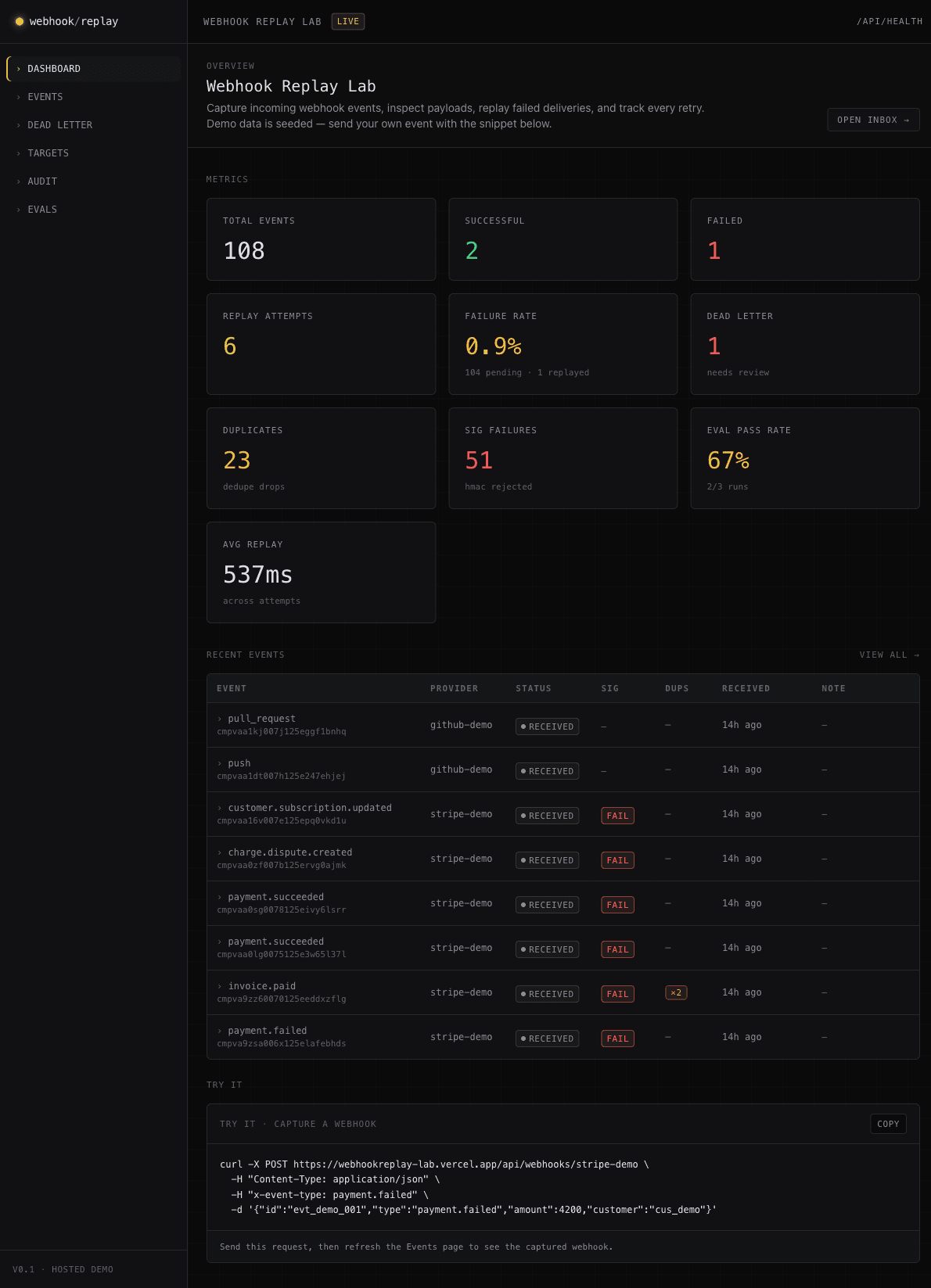Click the Eval Pass Rate card
Image resolution: width=931 pixels, height=1288 pixels.
(x=805, y=458)
